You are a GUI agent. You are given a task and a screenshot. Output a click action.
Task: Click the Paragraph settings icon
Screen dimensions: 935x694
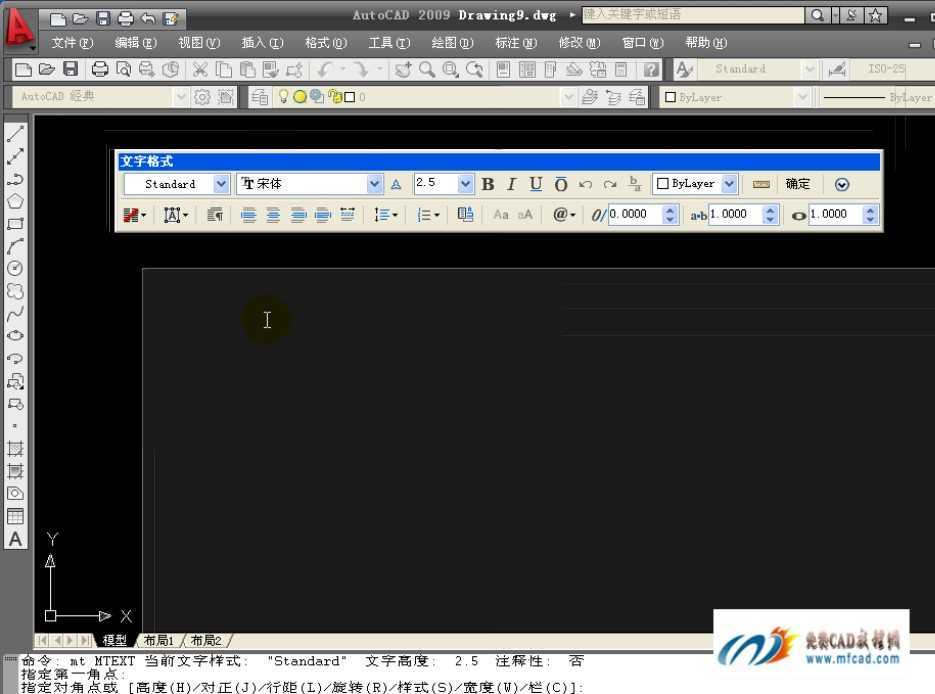coord(215,215)
